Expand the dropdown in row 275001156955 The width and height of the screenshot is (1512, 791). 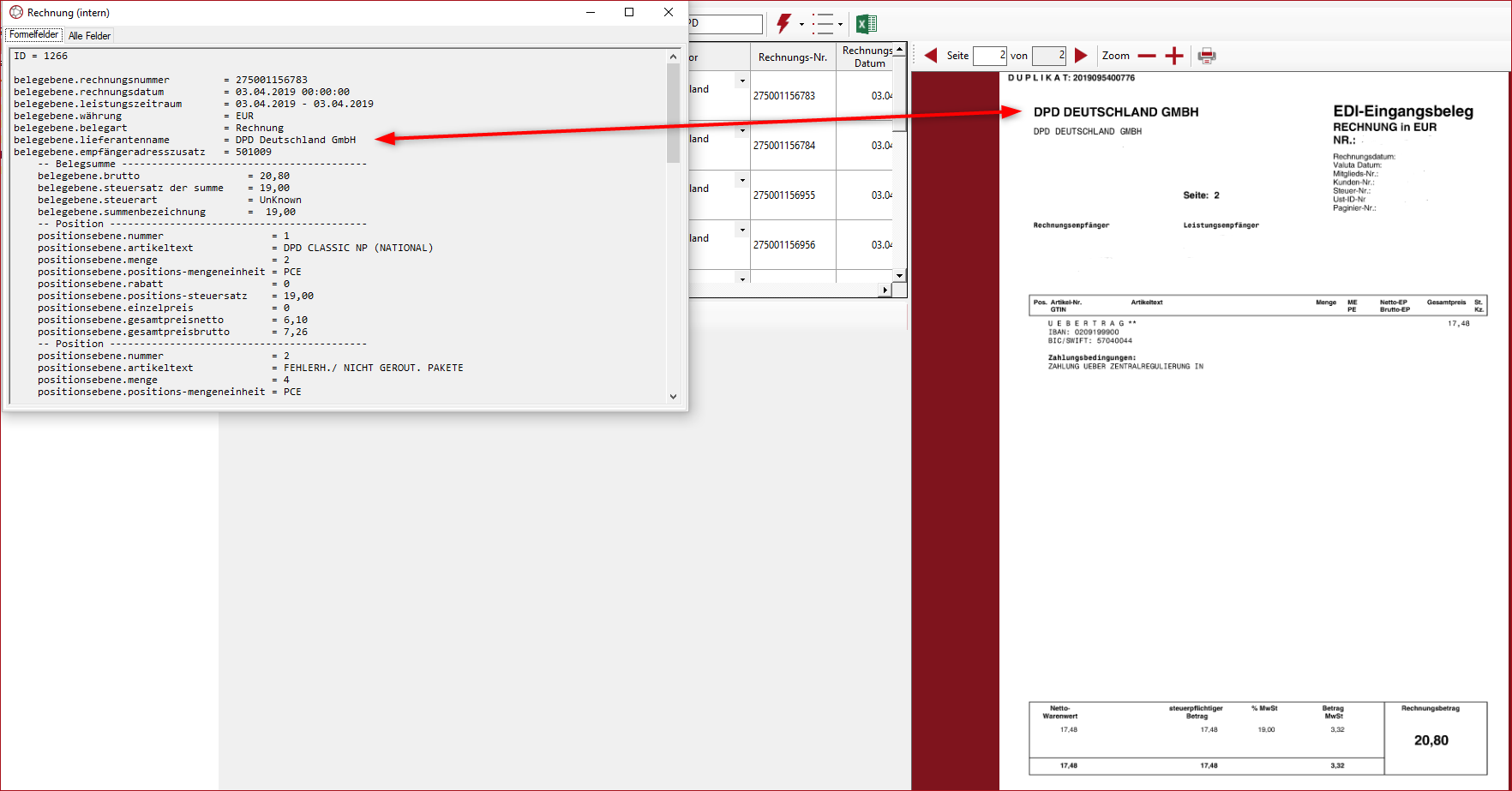click(x=742, y=181)
